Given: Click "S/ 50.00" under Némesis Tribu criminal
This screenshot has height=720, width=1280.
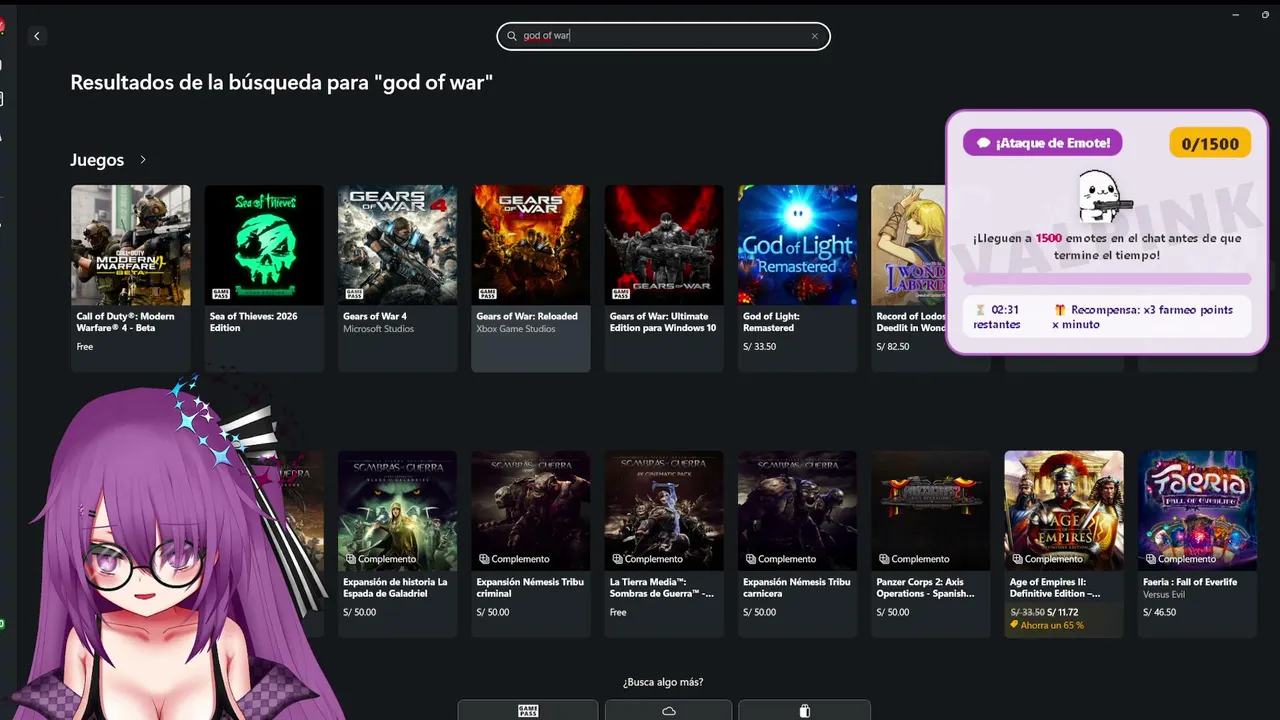Looking at the screenshot, I should pos(493,612).
